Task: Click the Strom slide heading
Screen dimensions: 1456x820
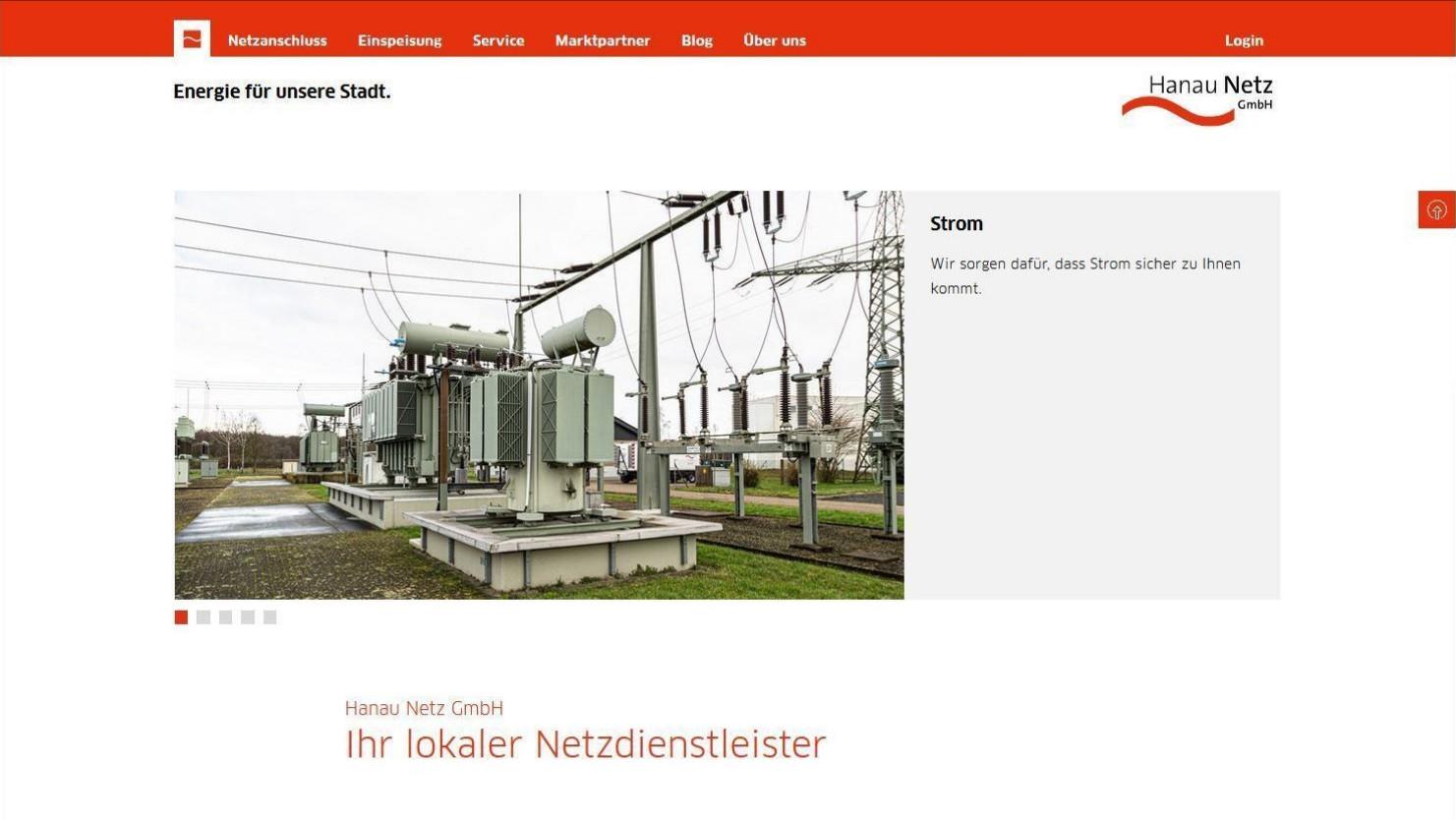Action: (x=957, y=224)
